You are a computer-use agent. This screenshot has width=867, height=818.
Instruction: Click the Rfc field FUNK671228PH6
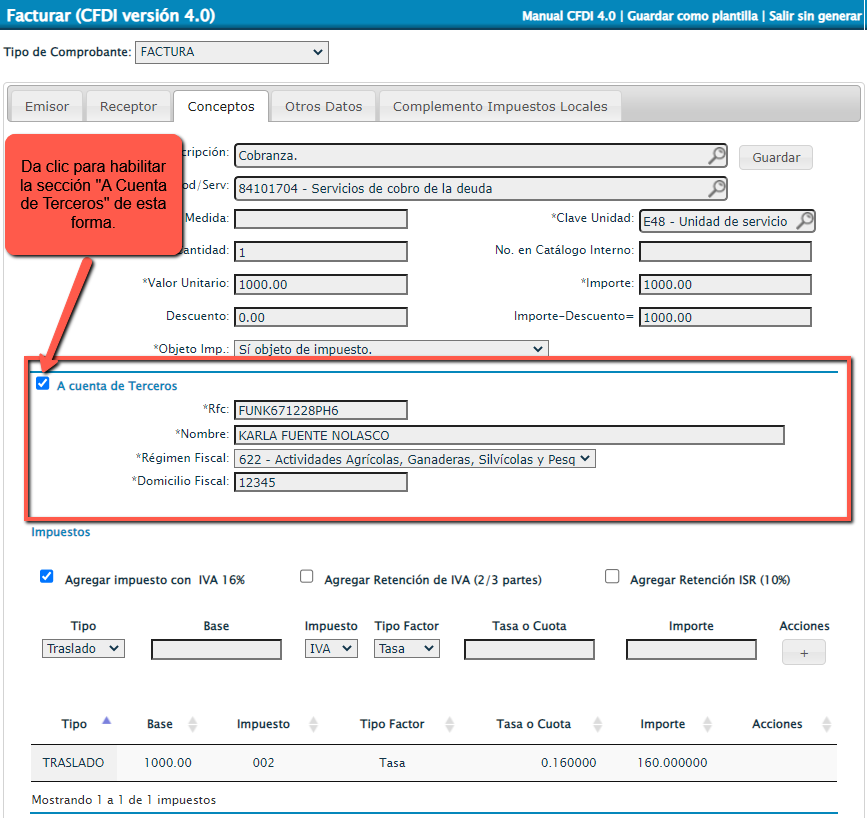click(x=321, y=410)
